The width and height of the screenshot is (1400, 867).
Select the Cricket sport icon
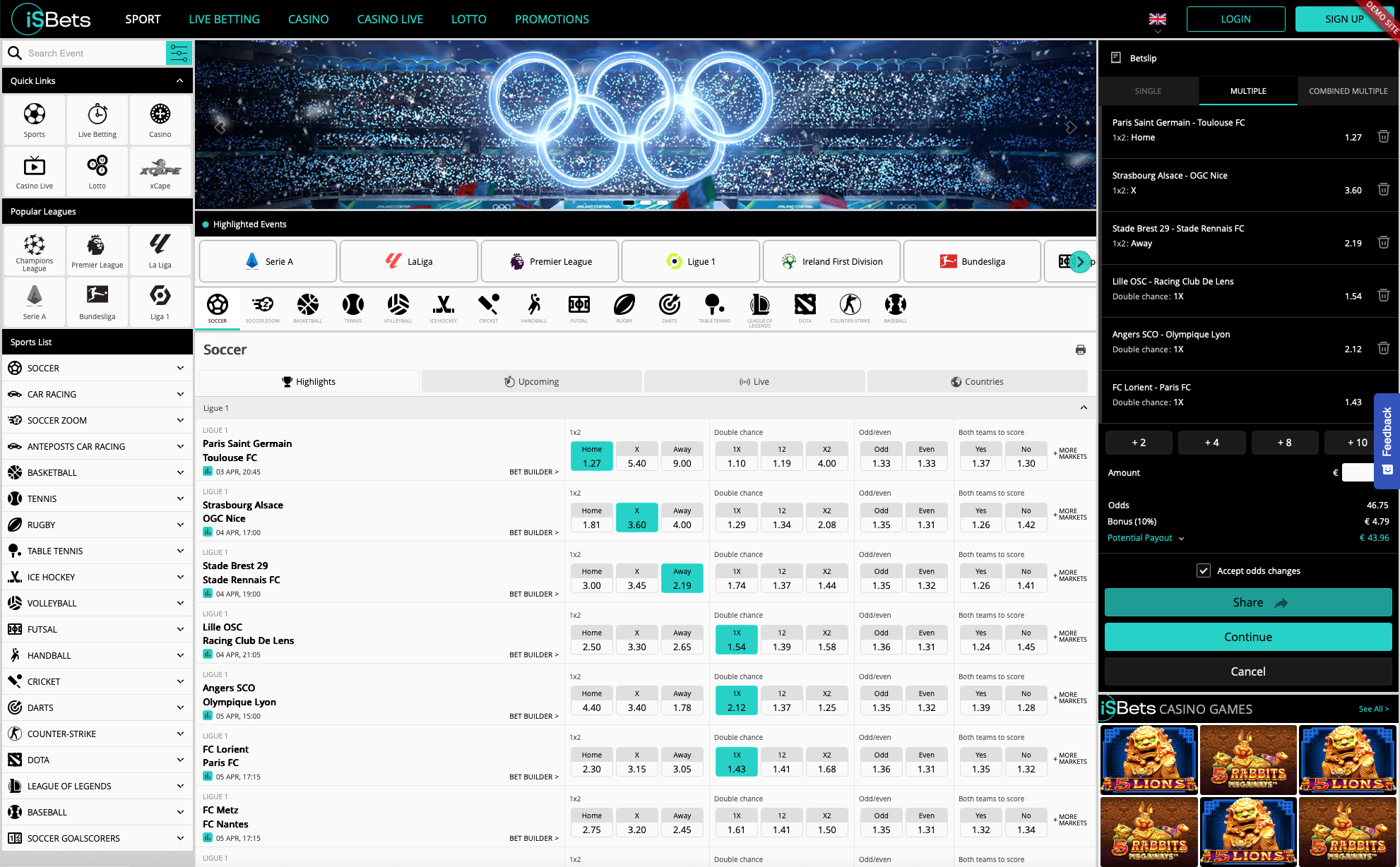click(x=489, y=308)
